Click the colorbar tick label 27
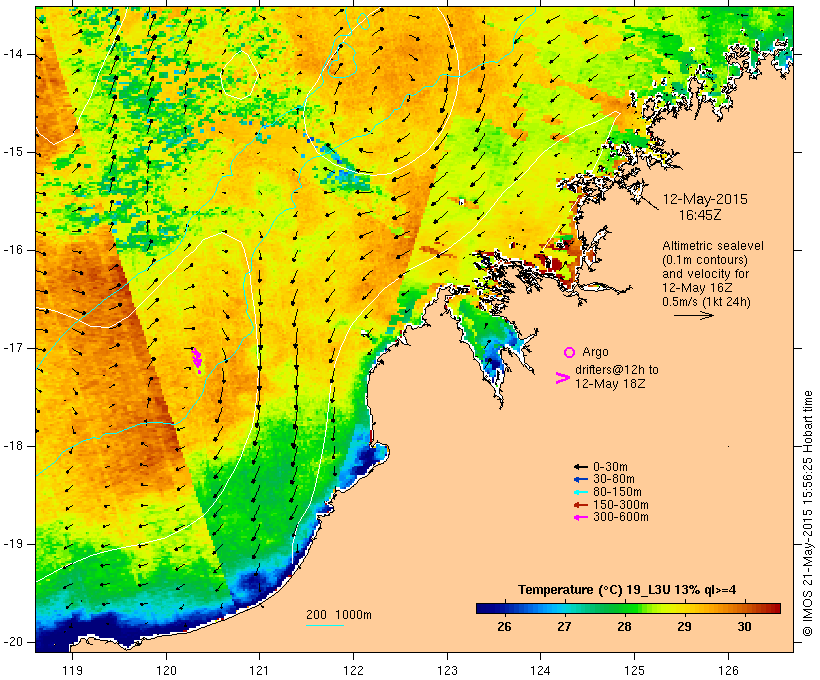This screenshot has width=820, height=680. pyautogui.click(x=564, y=627)
